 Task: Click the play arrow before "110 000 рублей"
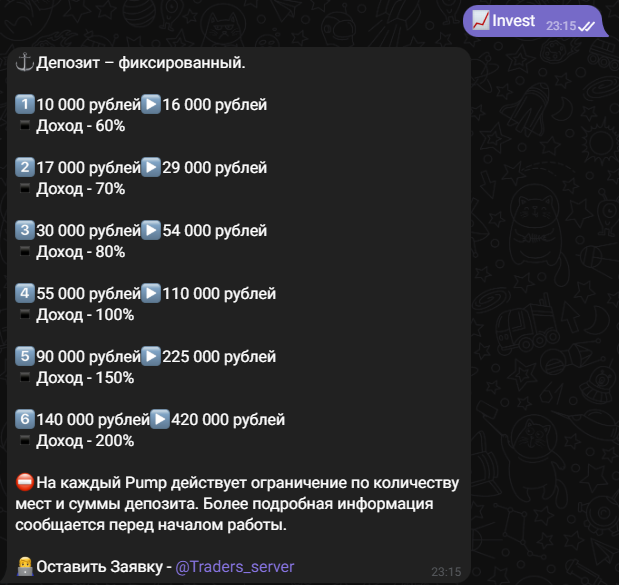point(151,294)
